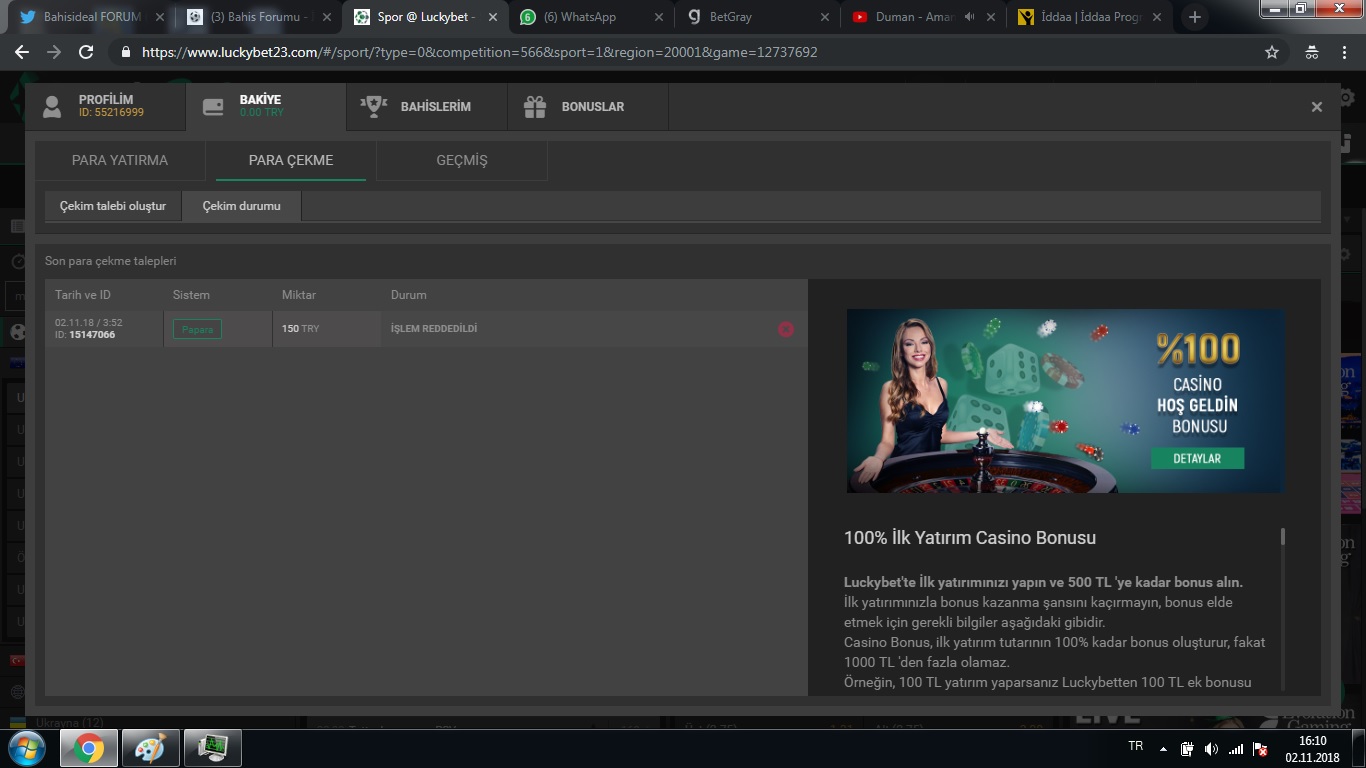Open the Profilim tab with user icon

[105, 107]
